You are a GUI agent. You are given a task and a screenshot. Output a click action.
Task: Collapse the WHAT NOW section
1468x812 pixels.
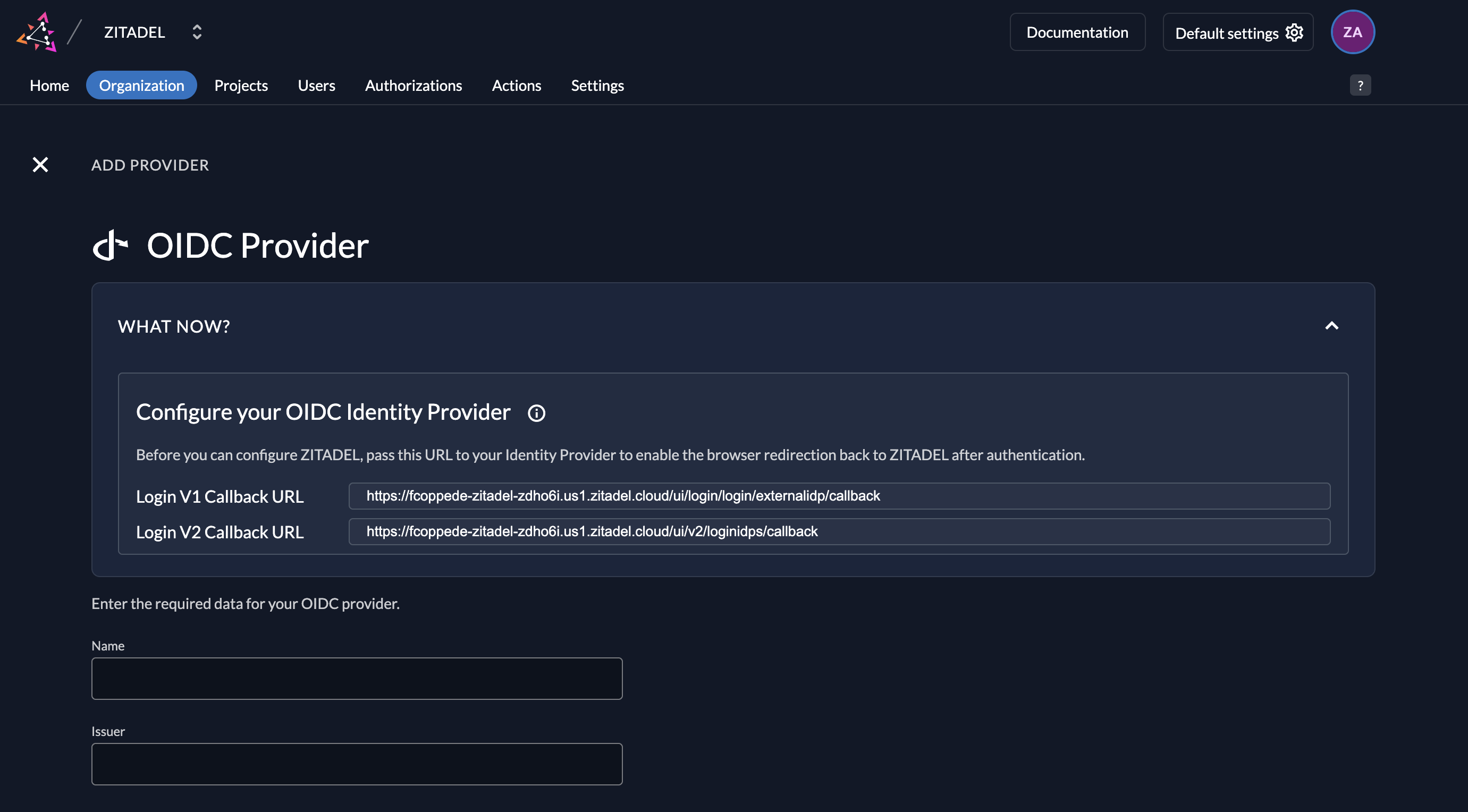click(x=1332, y=325)
